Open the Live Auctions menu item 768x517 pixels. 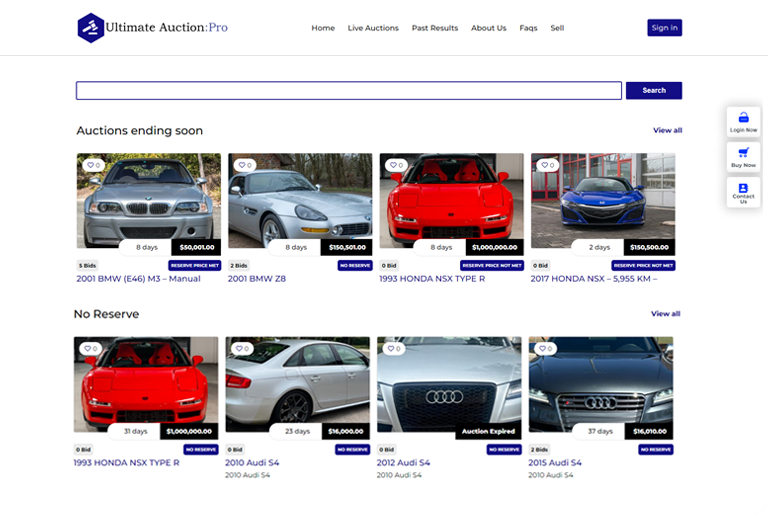click(373, 28)
